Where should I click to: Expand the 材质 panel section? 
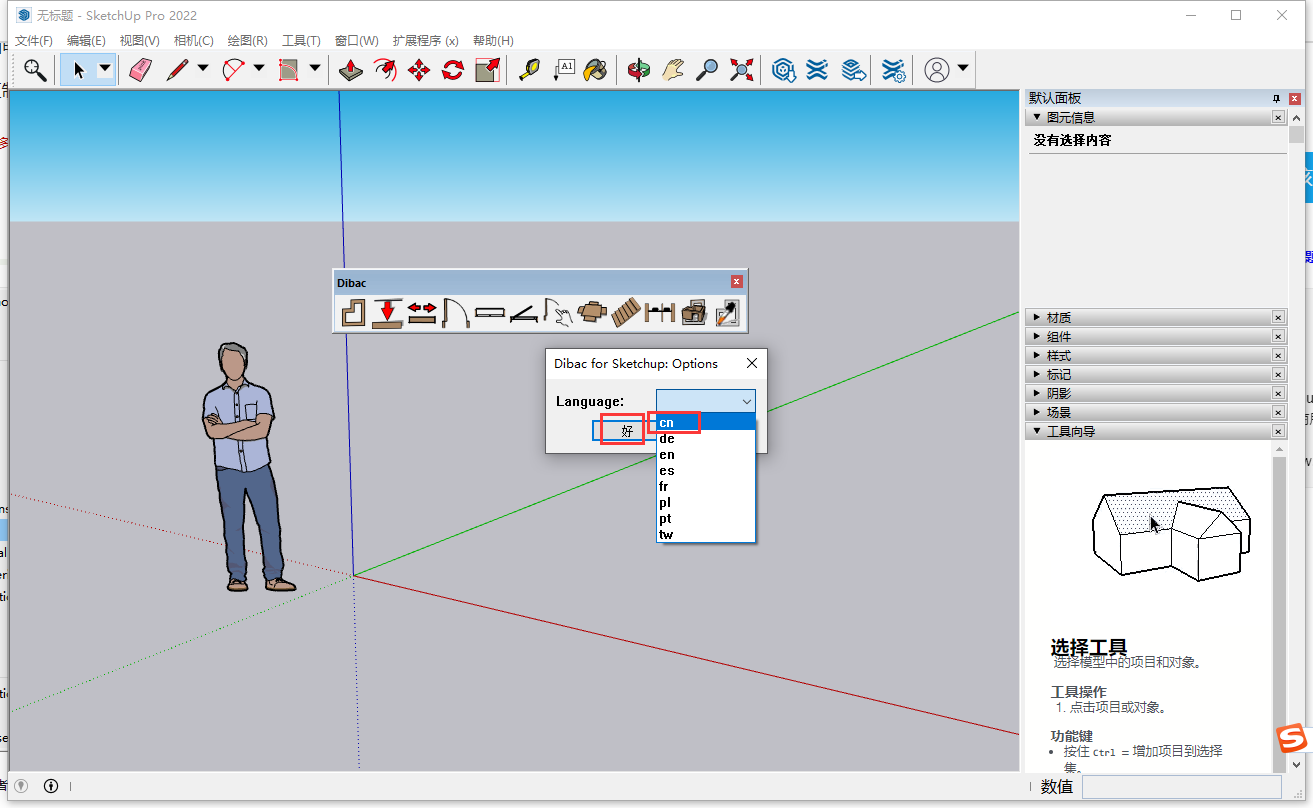[1059, 317]
